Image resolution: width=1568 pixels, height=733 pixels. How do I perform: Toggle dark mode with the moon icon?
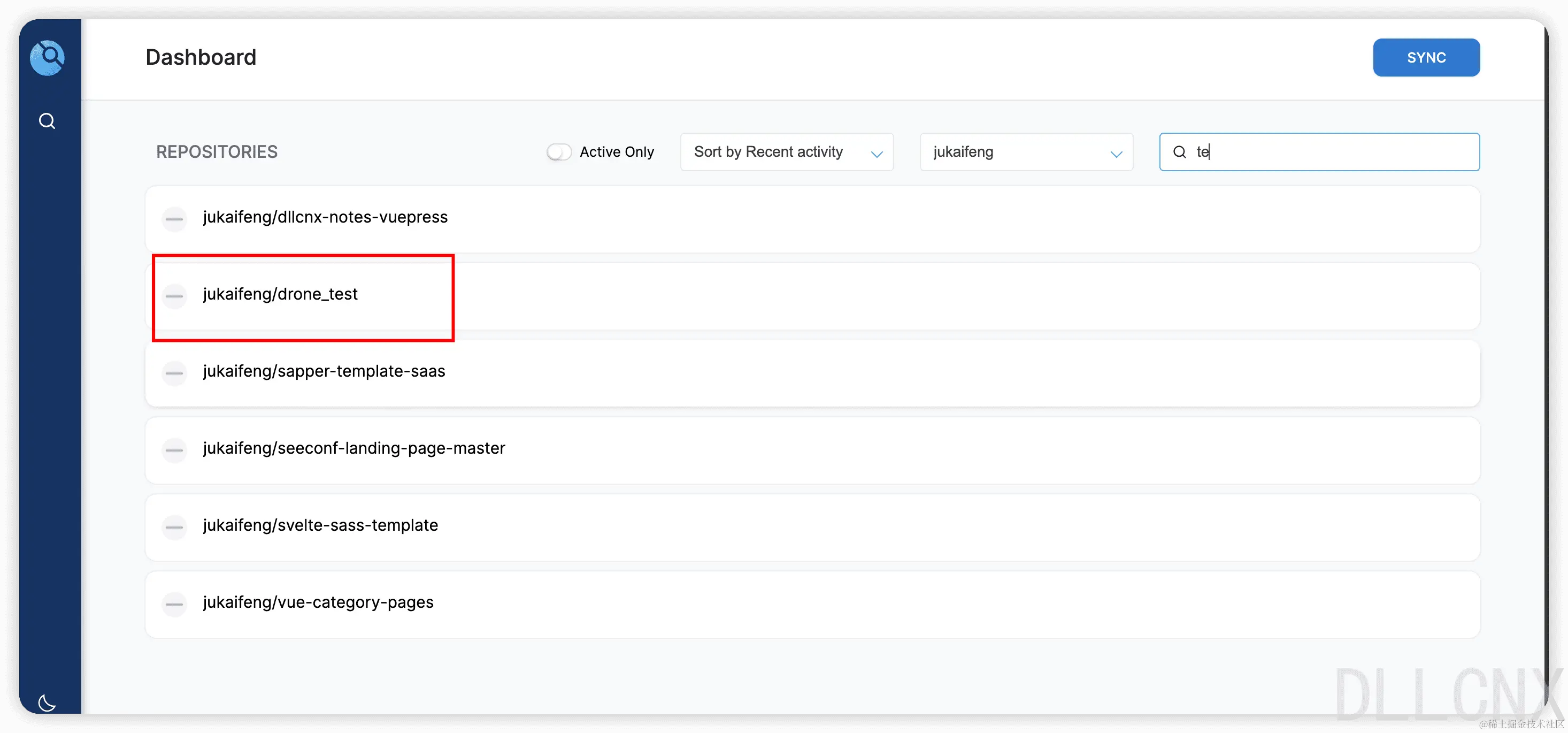click(47, 703)
